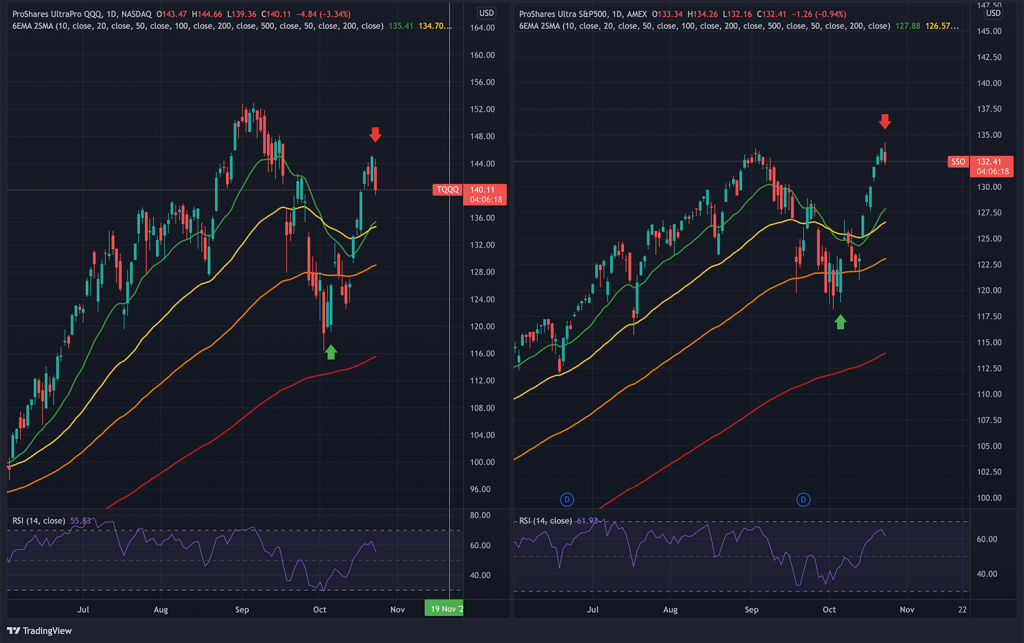Click Jul label on TQQQ time axis
Viewport: 1024px width, 643px height.
(x=83, y=610)
